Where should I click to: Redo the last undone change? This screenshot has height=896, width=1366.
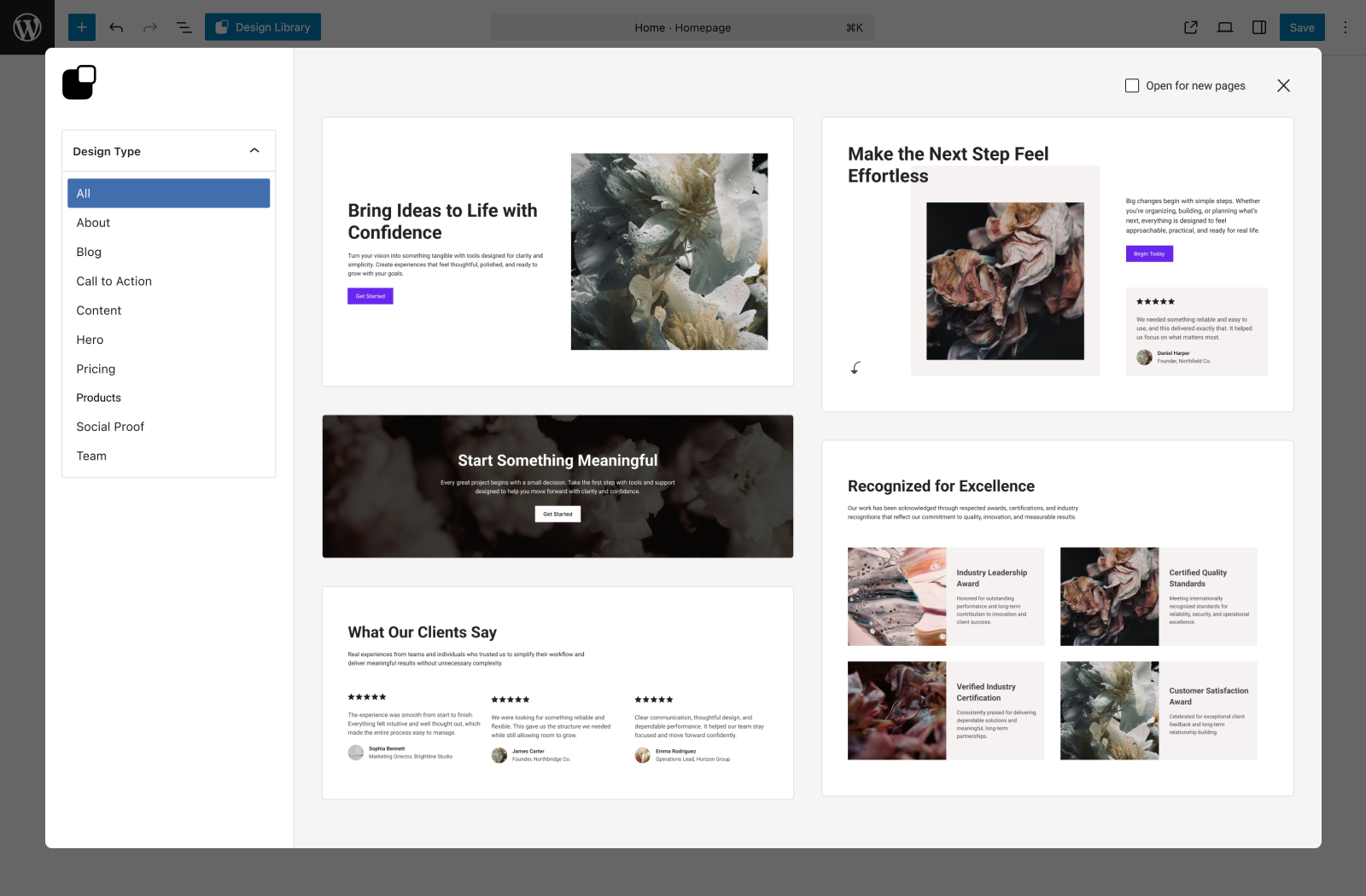tap(150, 27)
